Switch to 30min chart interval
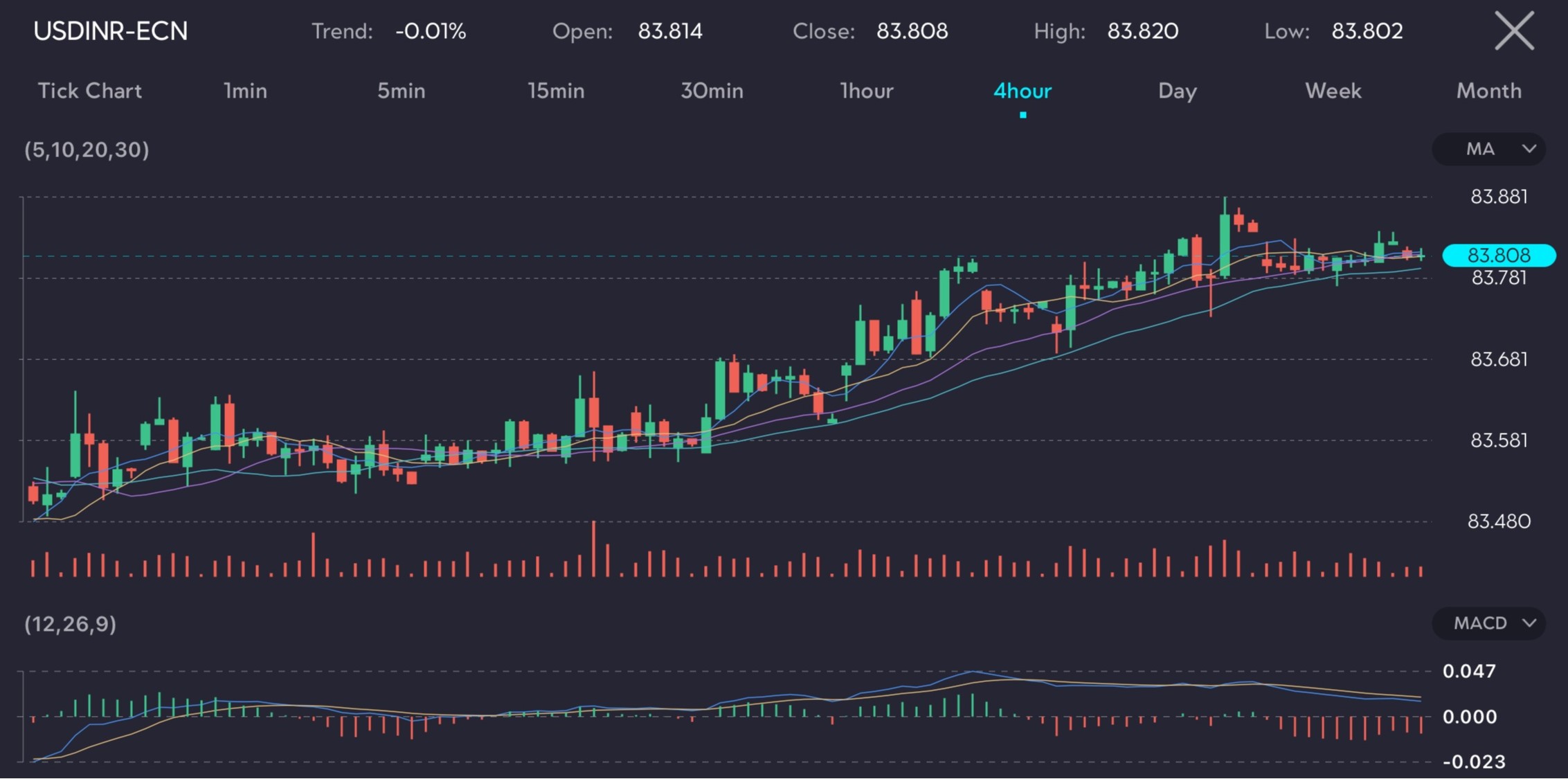 pyautogui.click(x=712, y=91)
